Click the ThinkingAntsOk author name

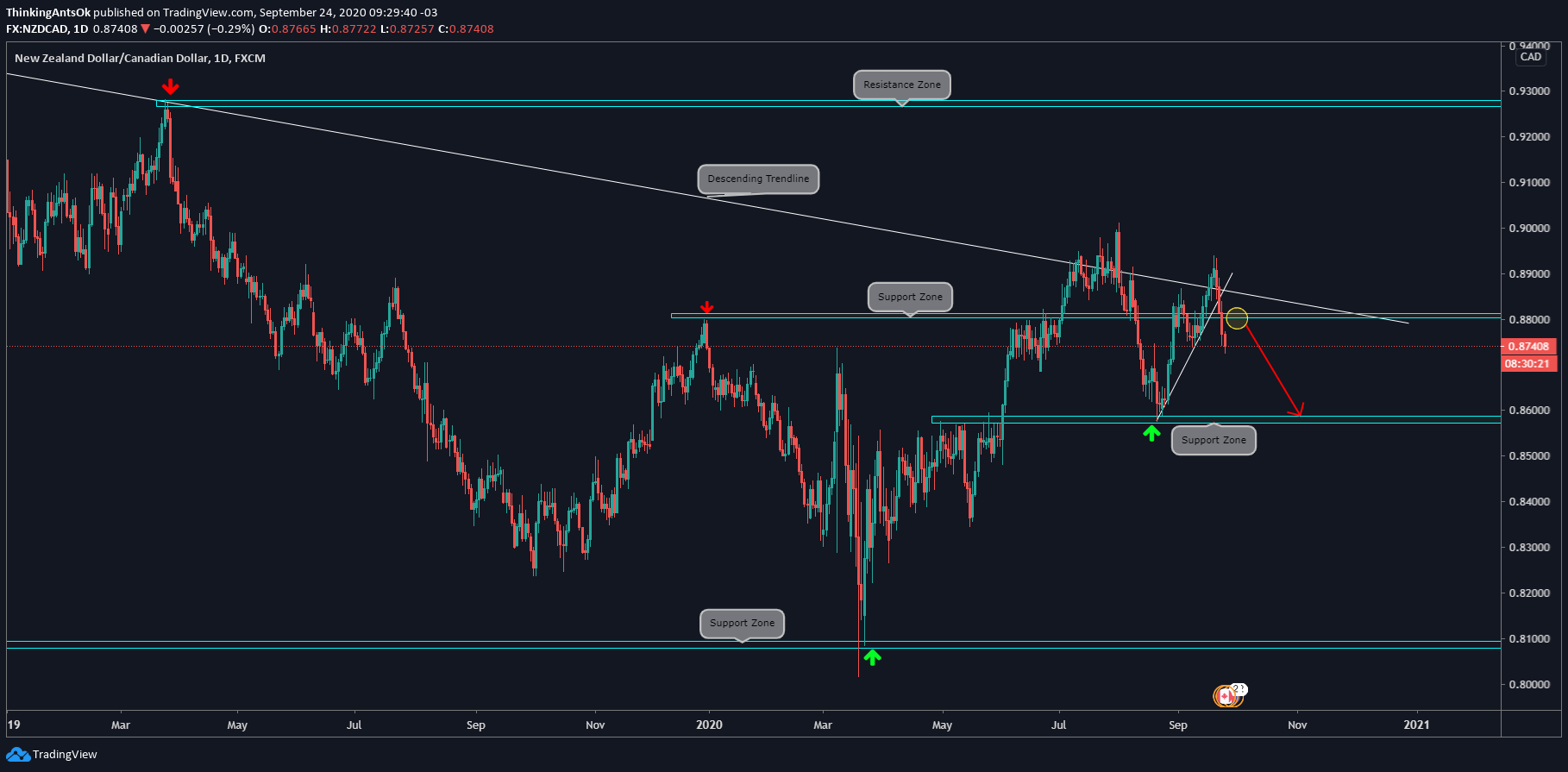coord(48,12)
